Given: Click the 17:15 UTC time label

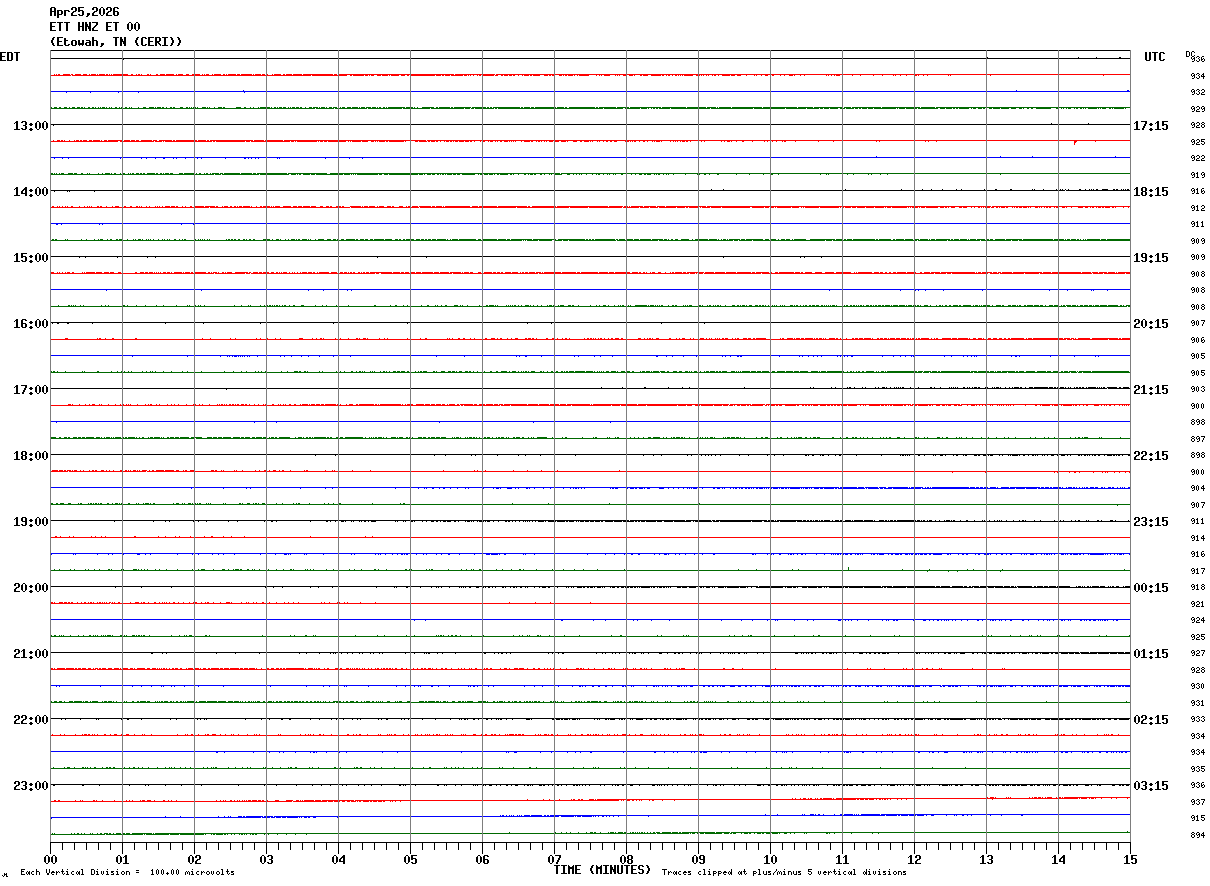Looking at the screenshot, I should tap(1150, 125).
